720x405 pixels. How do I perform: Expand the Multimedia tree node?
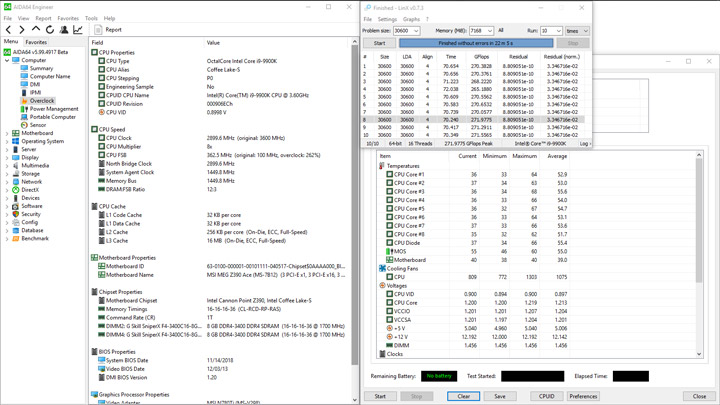(x=7, y=166)
